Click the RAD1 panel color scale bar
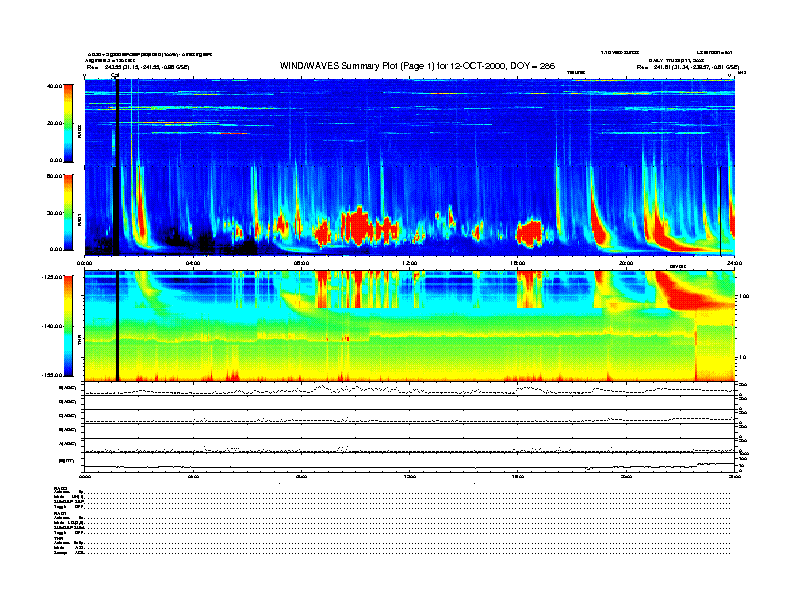The image size is (792, 612). (68, 212)
